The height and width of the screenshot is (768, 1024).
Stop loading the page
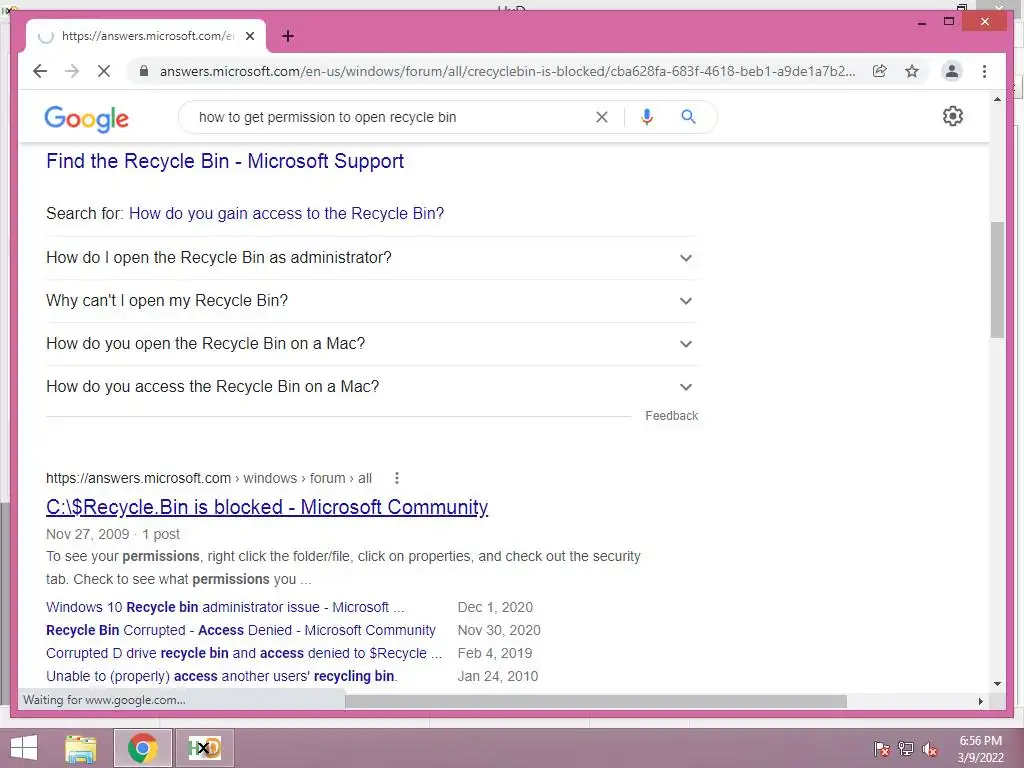point(104,71)
